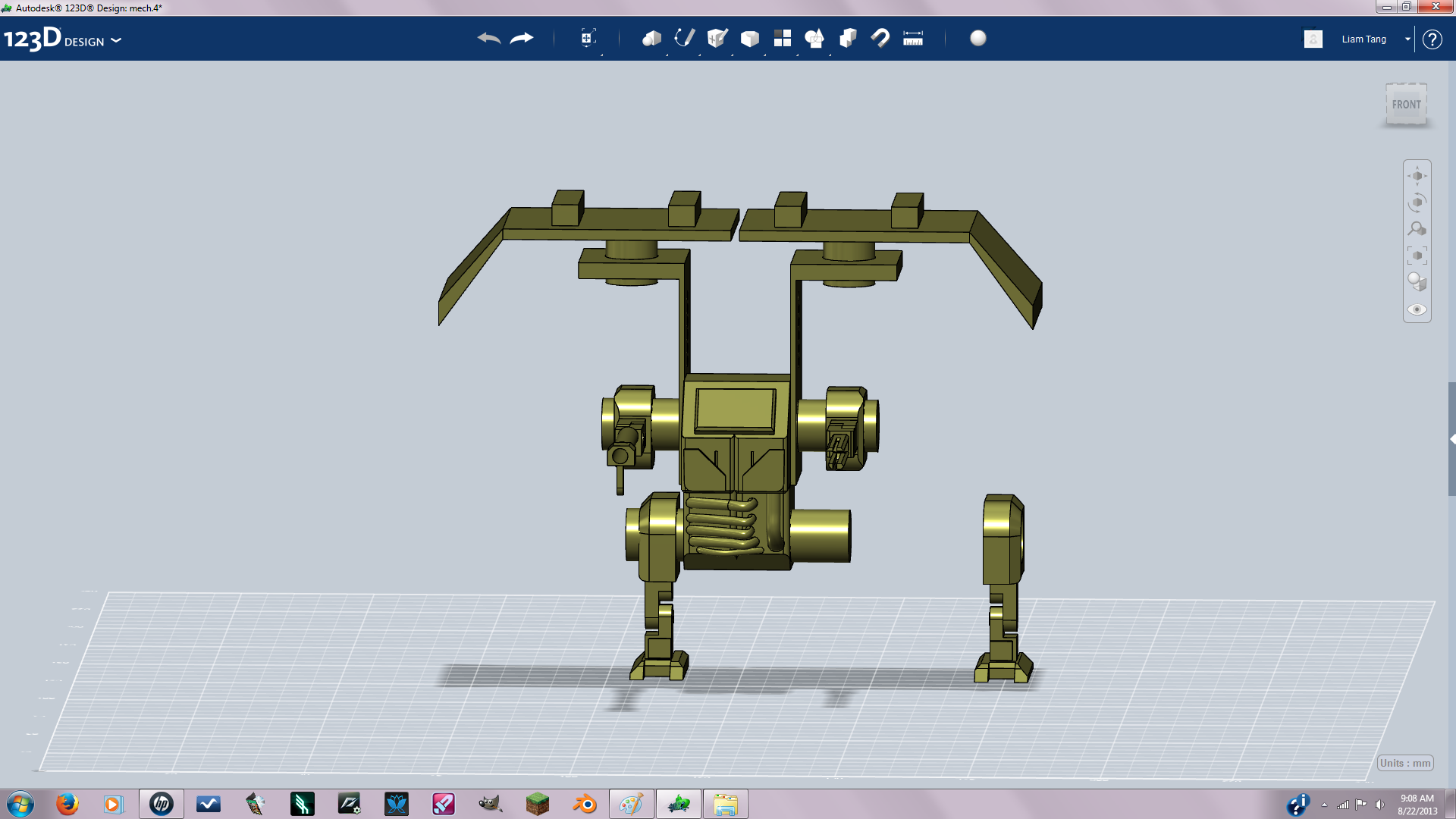Open the network signal tray icon
The width and height of the screenshot is (1456, 819).
coord(1343,805)
